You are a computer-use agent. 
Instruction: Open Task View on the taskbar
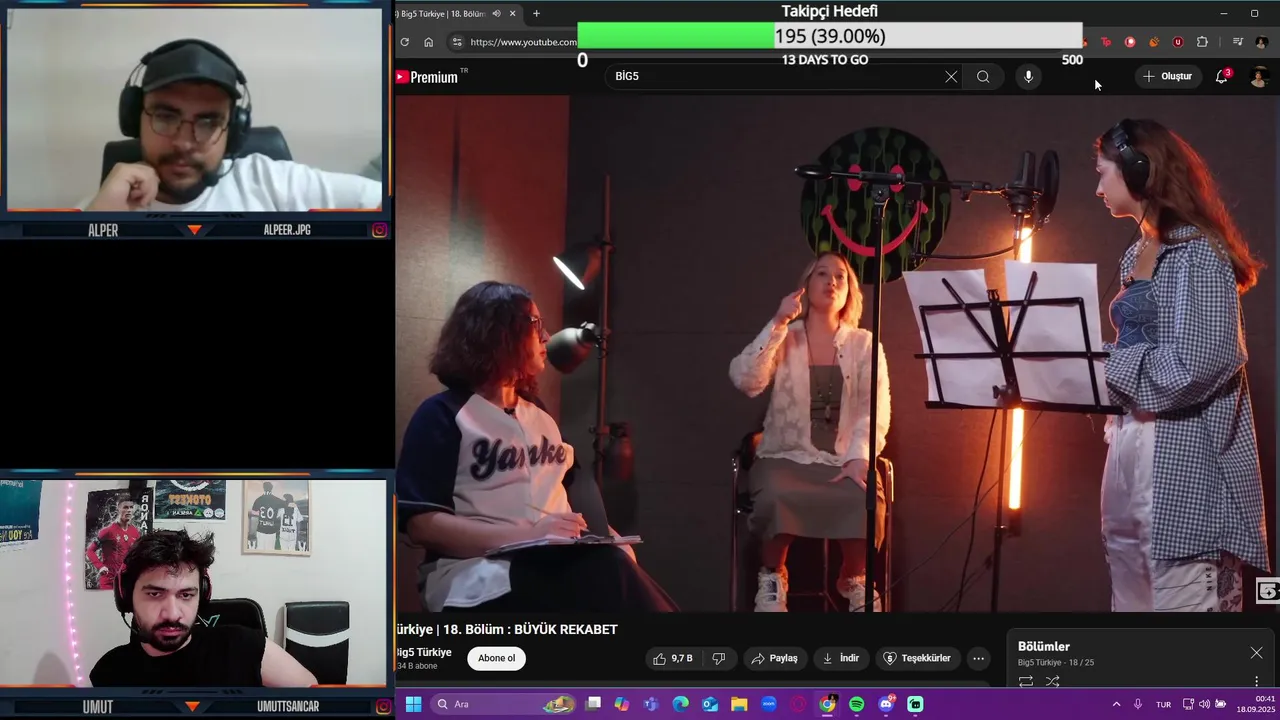tap(593, 704)
